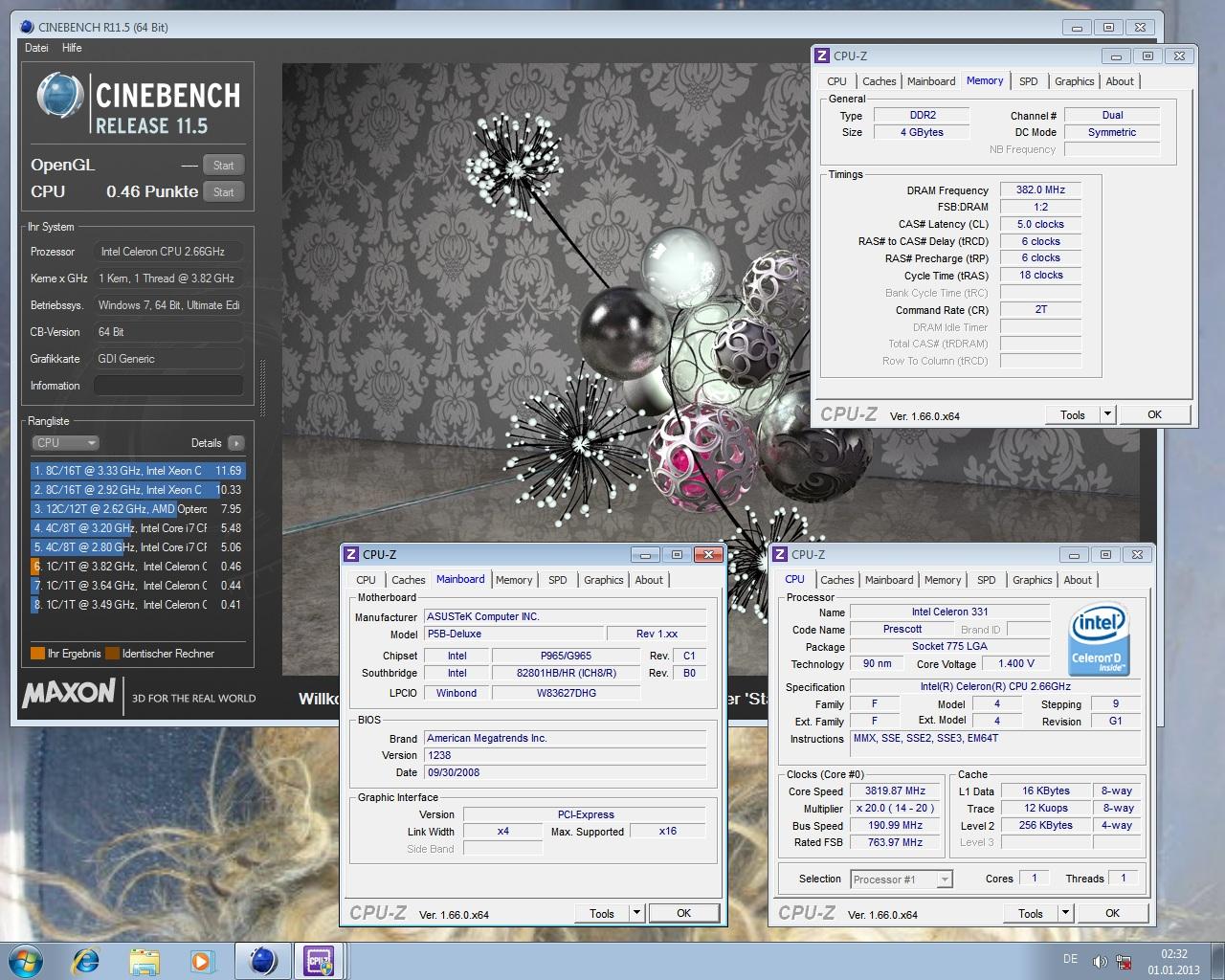Image resolution: width=1225 pixels, height=980 pixels.
Task: Select CPU tab in Mainboard CPU-Z window
Action: 366,580
